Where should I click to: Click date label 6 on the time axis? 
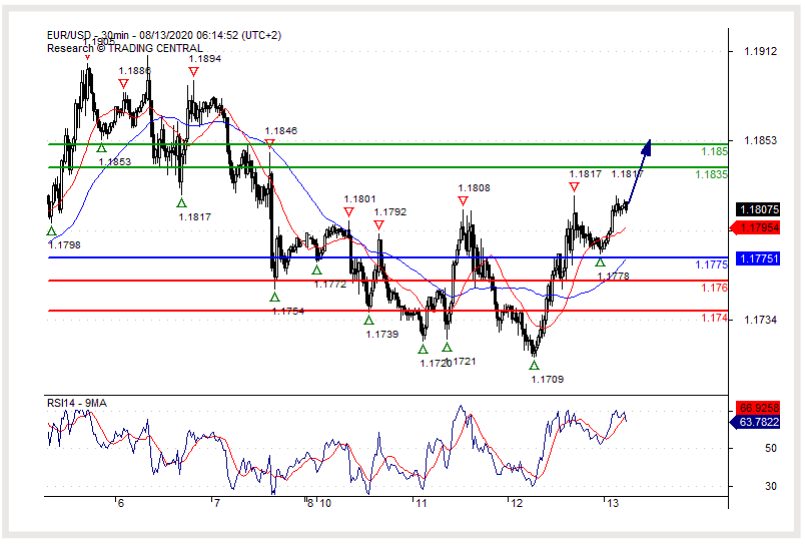click(x=121, y=503)
